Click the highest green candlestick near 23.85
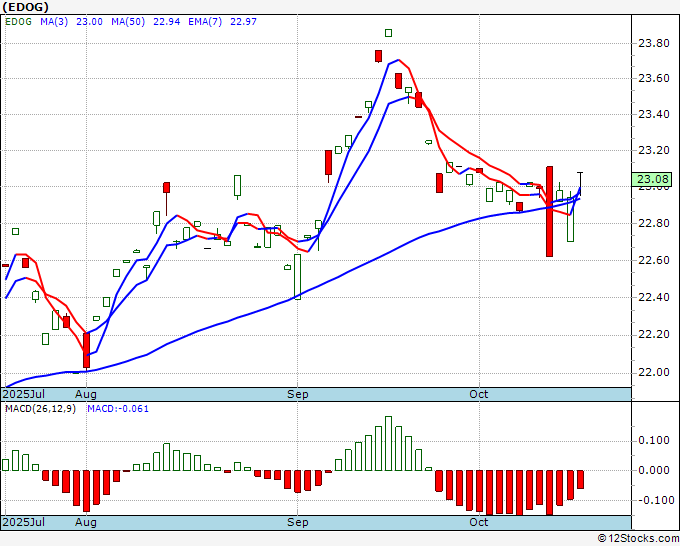Viewport: 680px width, 546px height. [389, 33]
